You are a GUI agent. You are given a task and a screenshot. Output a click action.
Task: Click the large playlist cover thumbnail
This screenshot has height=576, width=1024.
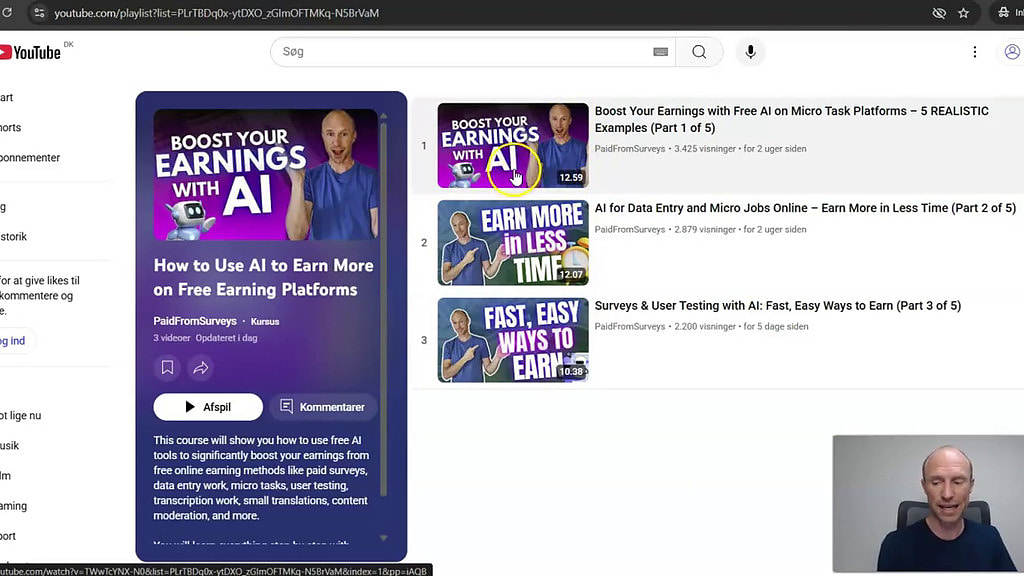coord(265,174)
